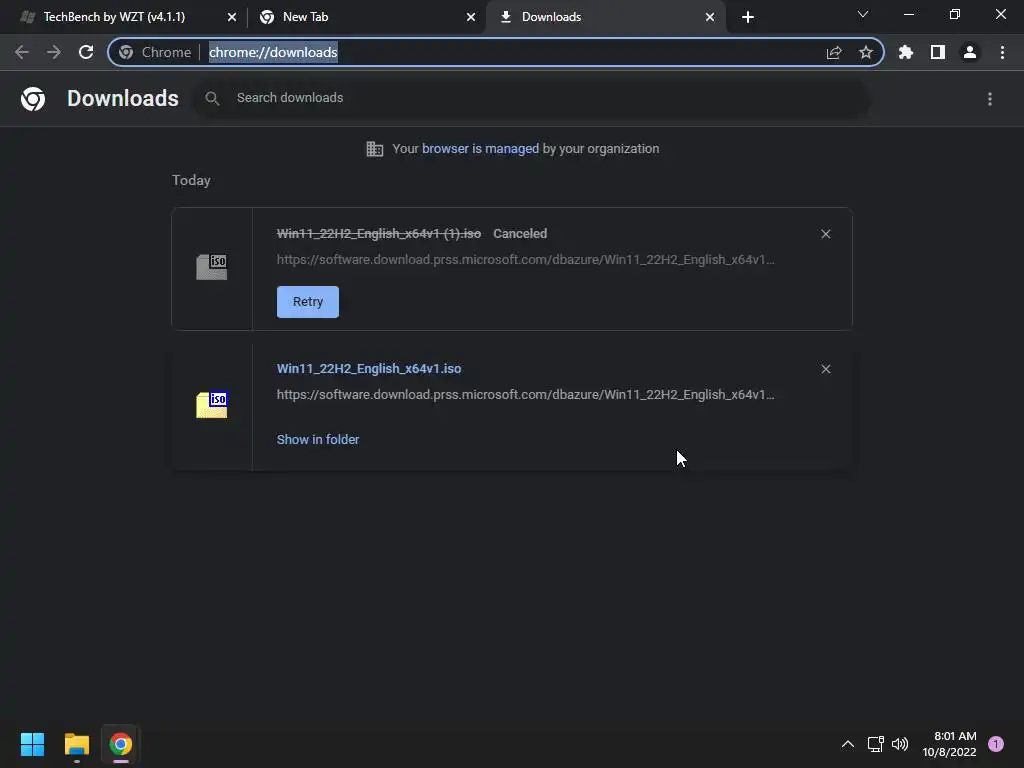Share this page icon in address bar
1024x768 pixels.
point(834,52)
